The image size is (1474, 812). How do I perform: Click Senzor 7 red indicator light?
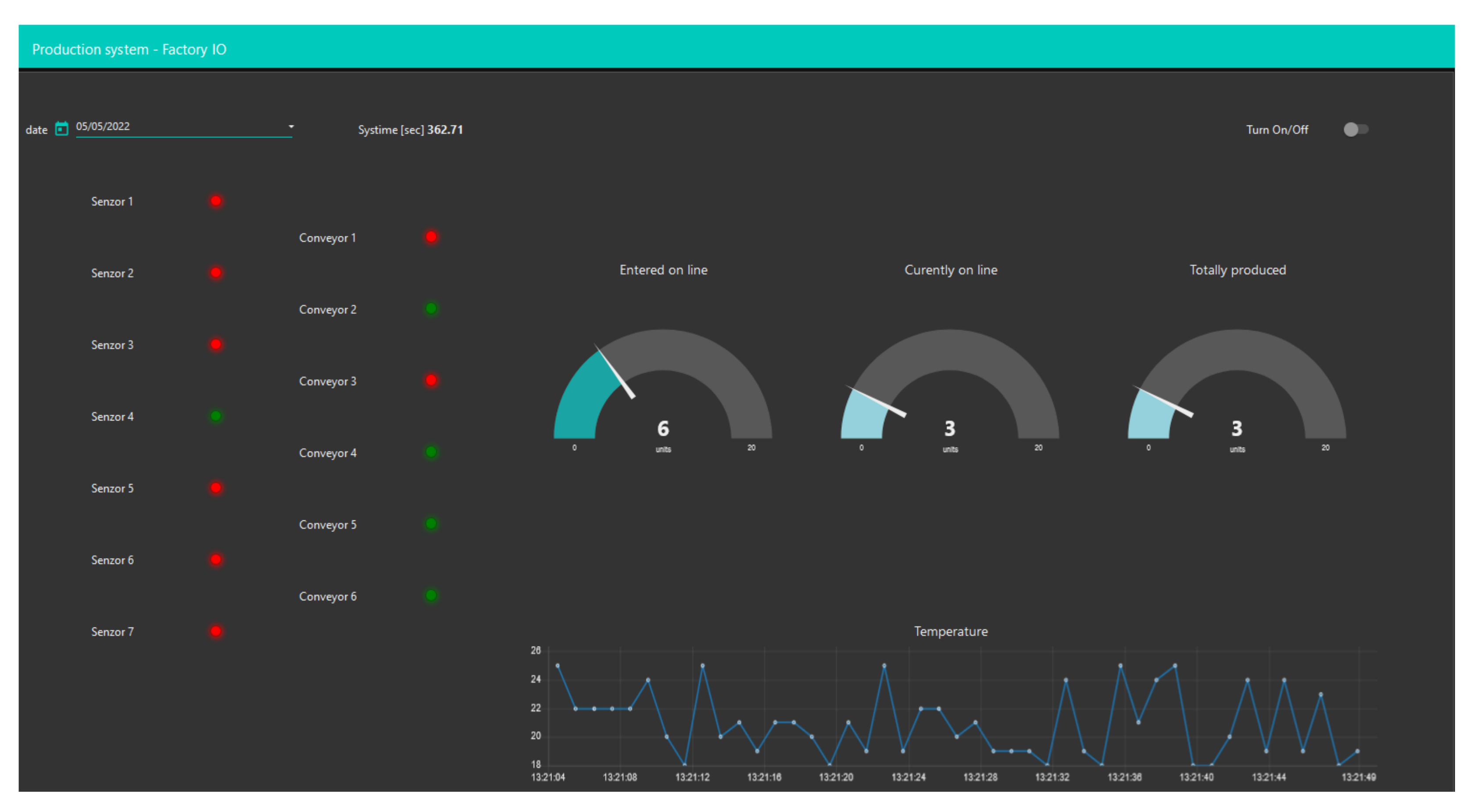(x=216, y=631)
